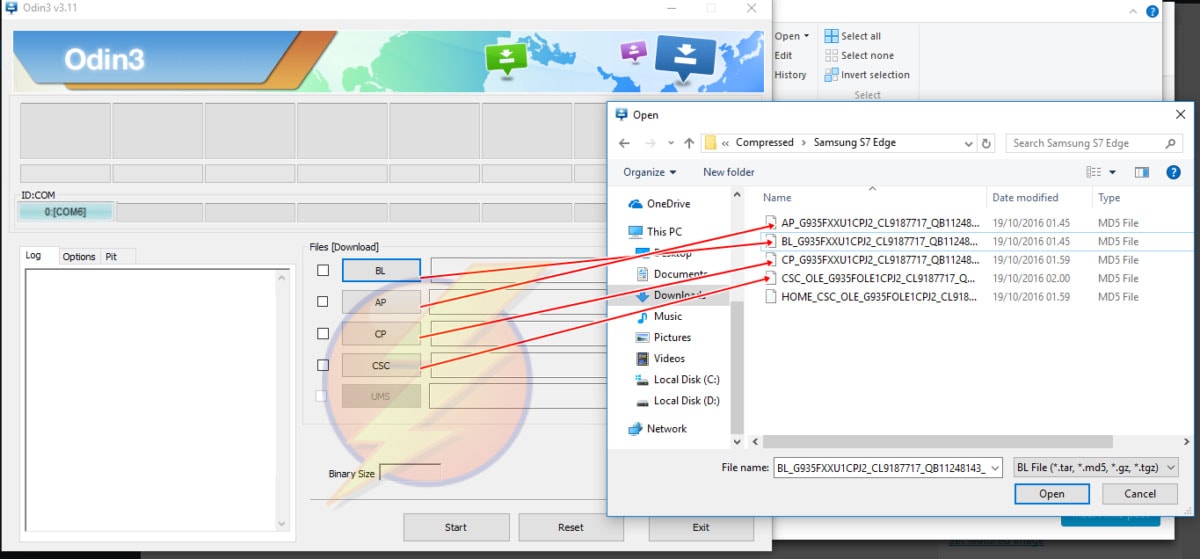Click History in background ribbon
Image resolution: width=1200 pixels, height=559 pixels.
click(790, 74)
